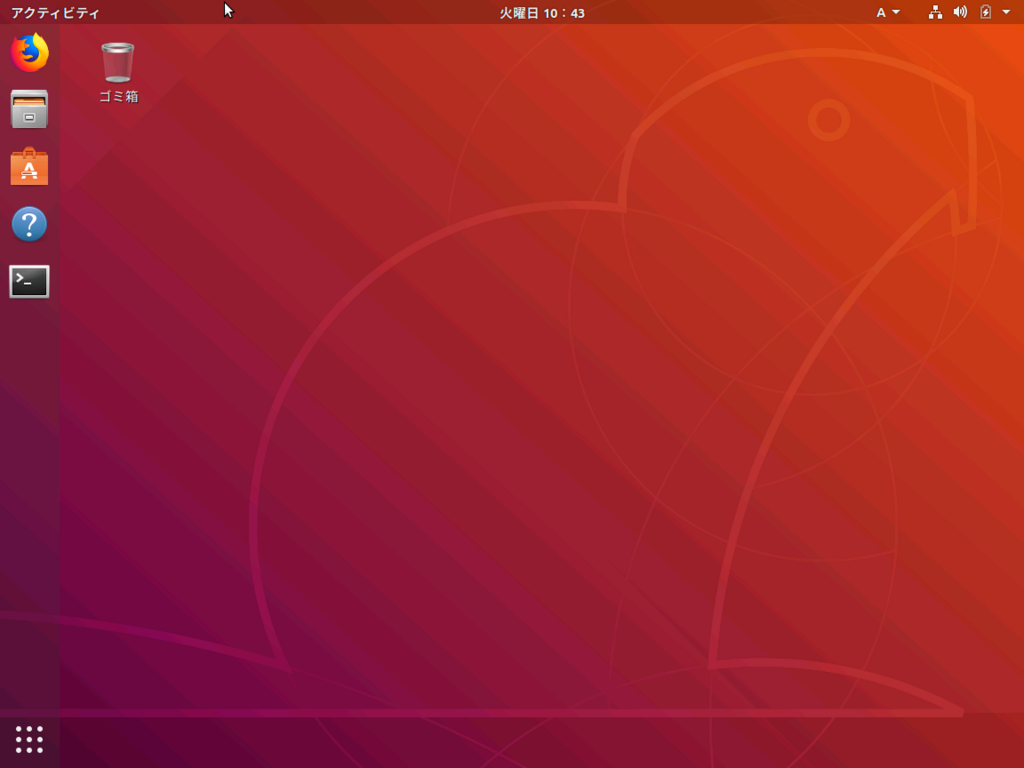Screen dimensions: 1024x768
Task: Click the volume speaker icon
Action: pyautogui.click(x=960, y=12)
